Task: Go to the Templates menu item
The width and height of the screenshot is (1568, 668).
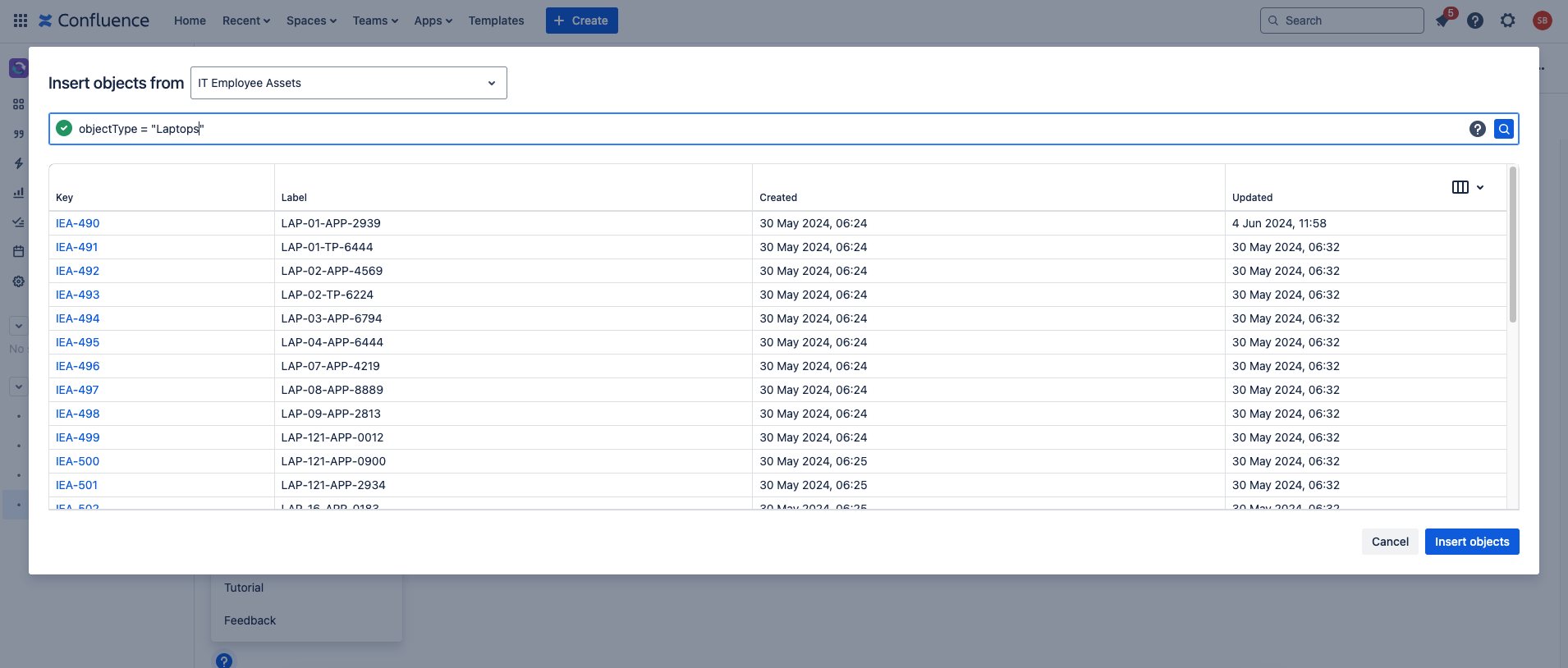Action: pos(496,21)
